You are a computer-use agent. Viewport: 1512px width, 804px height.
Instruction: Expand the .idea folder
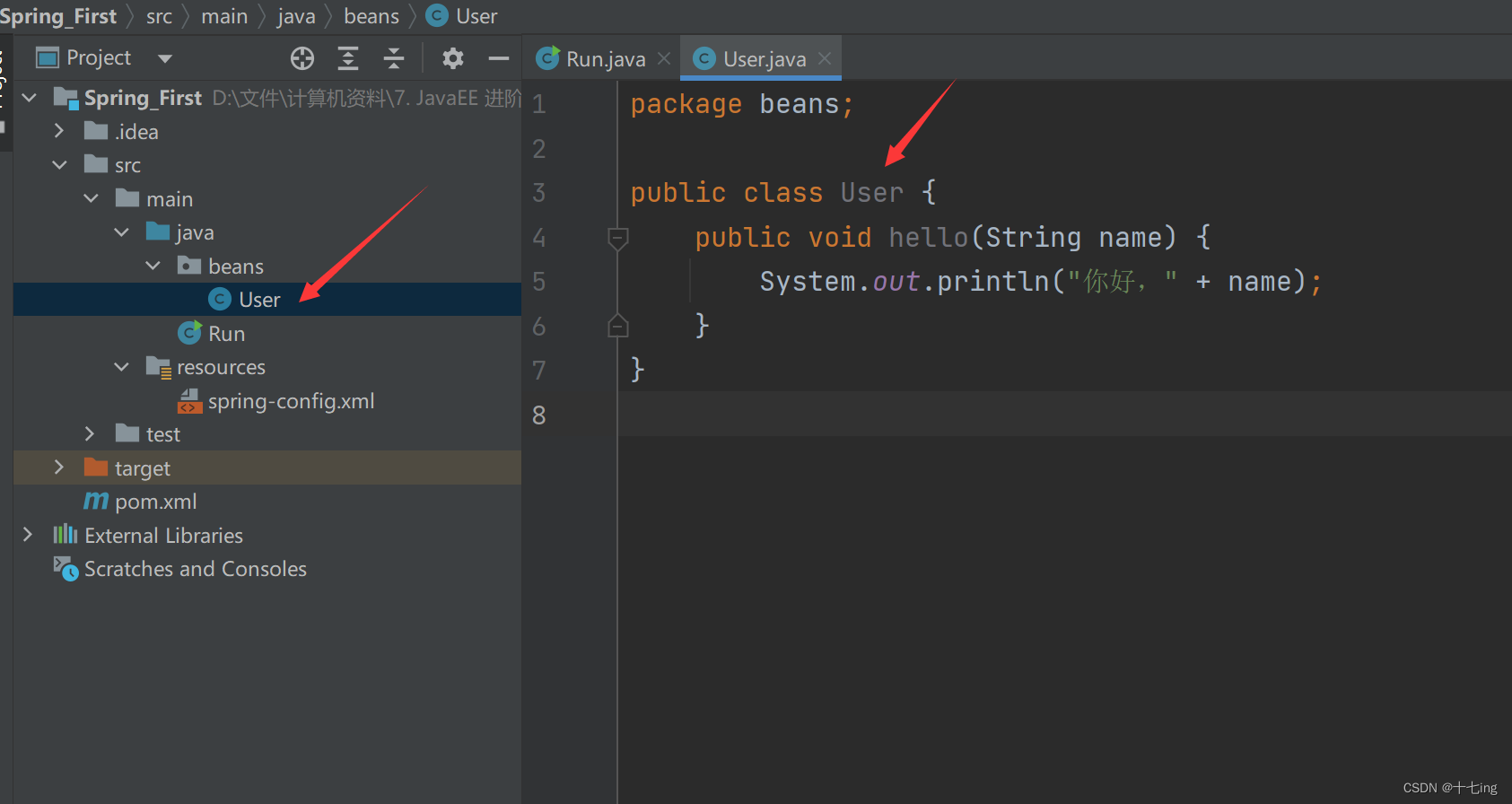(59, 131)
